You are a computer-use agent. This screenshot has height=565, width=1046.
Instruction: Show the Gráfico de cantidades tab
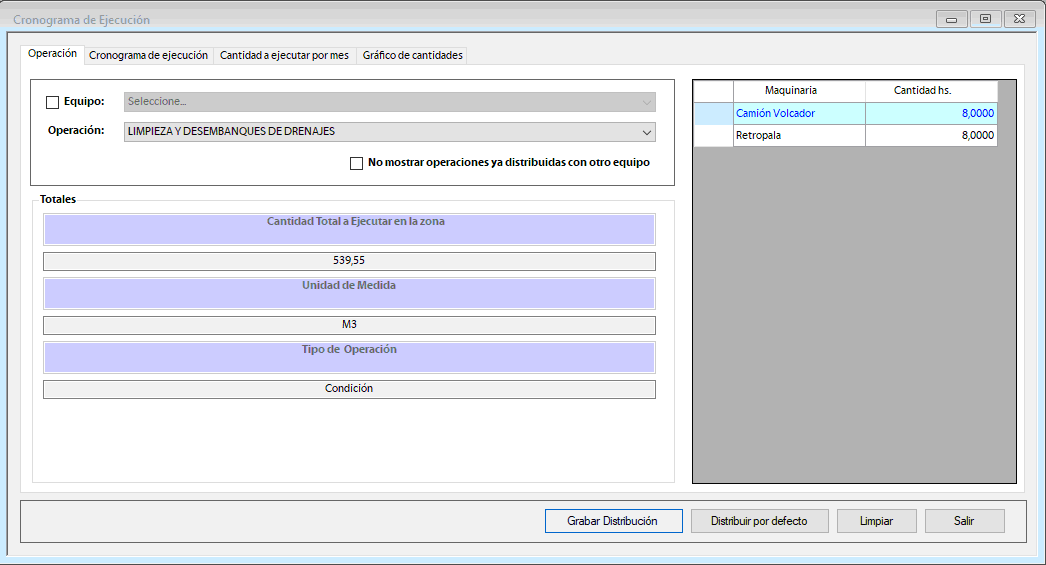tap(412, 56)
